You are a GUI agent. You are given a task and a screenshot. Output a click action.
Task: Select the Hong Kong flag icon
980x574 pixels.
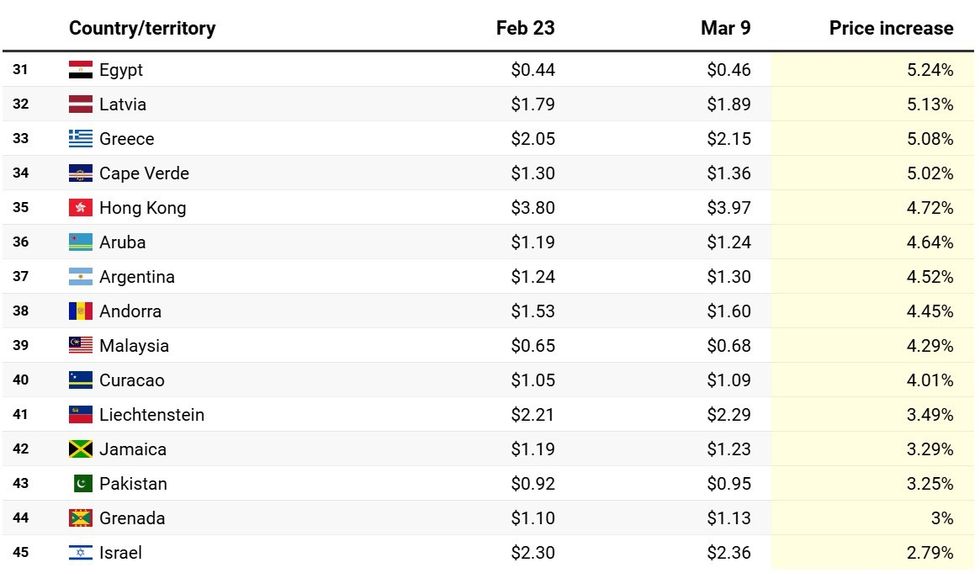click(81, 208)
